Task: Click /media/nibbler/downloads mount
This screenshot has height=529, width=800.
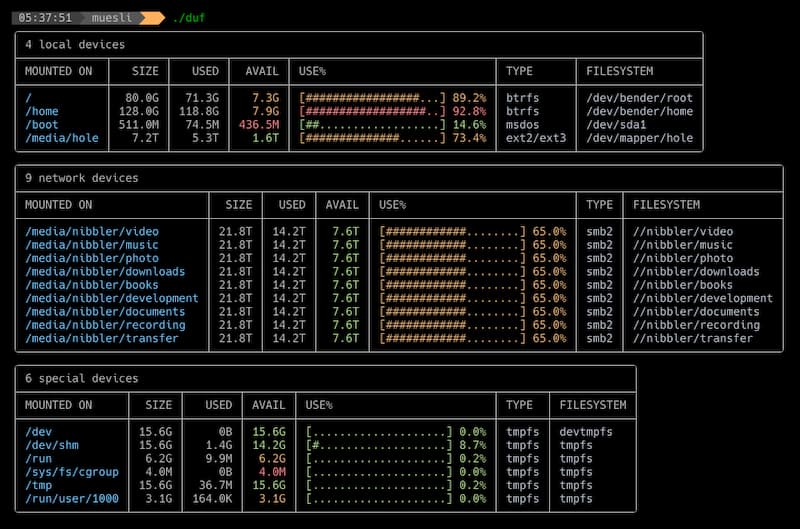Action: coord(105,271)
